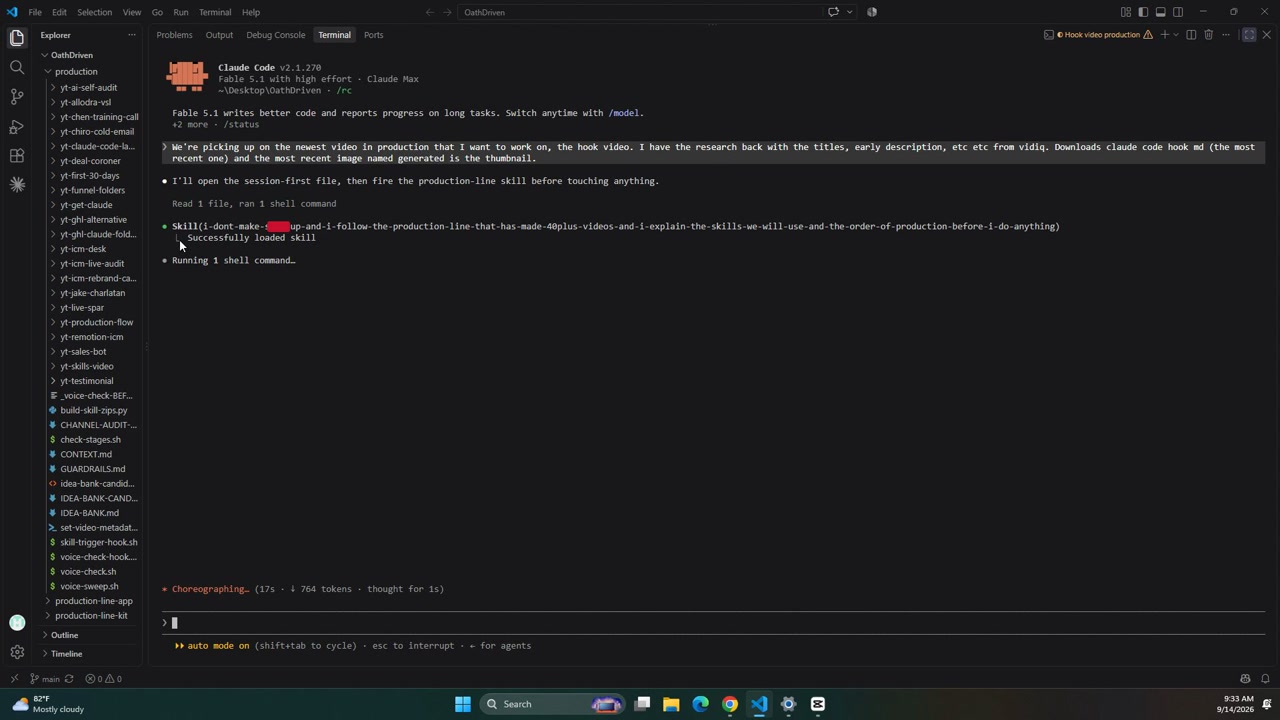Synchronize changes in the status bar
Viewport: 1280px width, 720px height.
point(69,679)
